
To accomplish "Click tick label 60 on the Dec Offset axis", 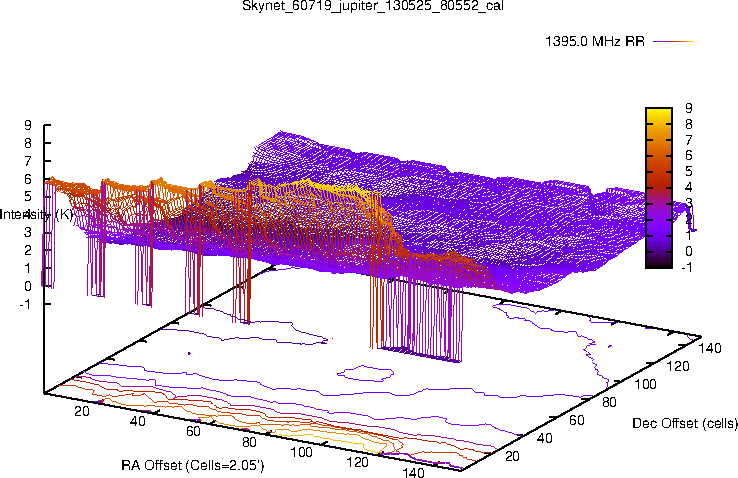I will click(577, 420).
